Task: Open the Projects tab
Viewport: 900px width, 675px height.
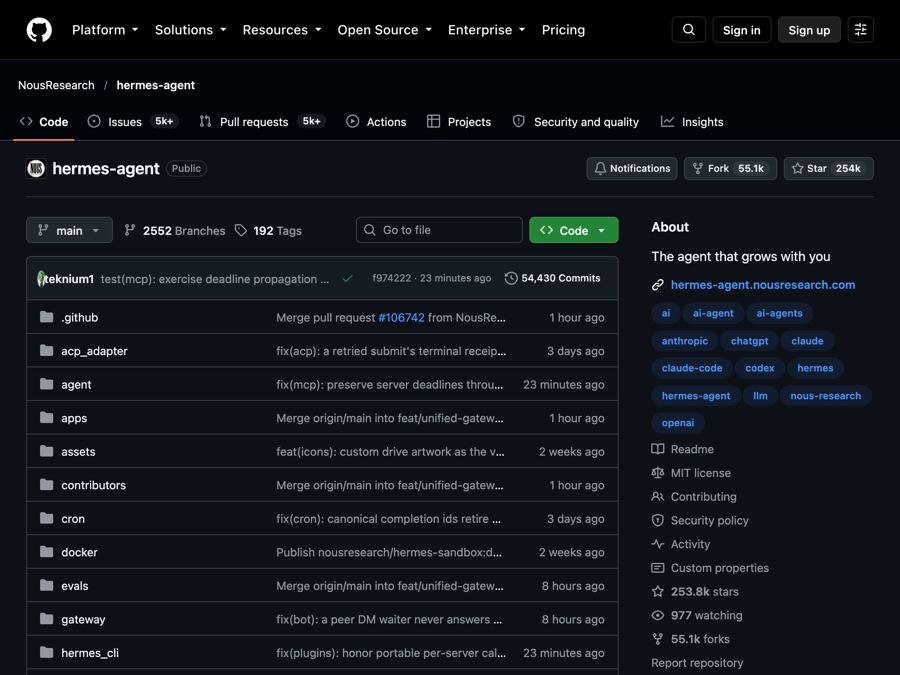Action: pos(459,122)
